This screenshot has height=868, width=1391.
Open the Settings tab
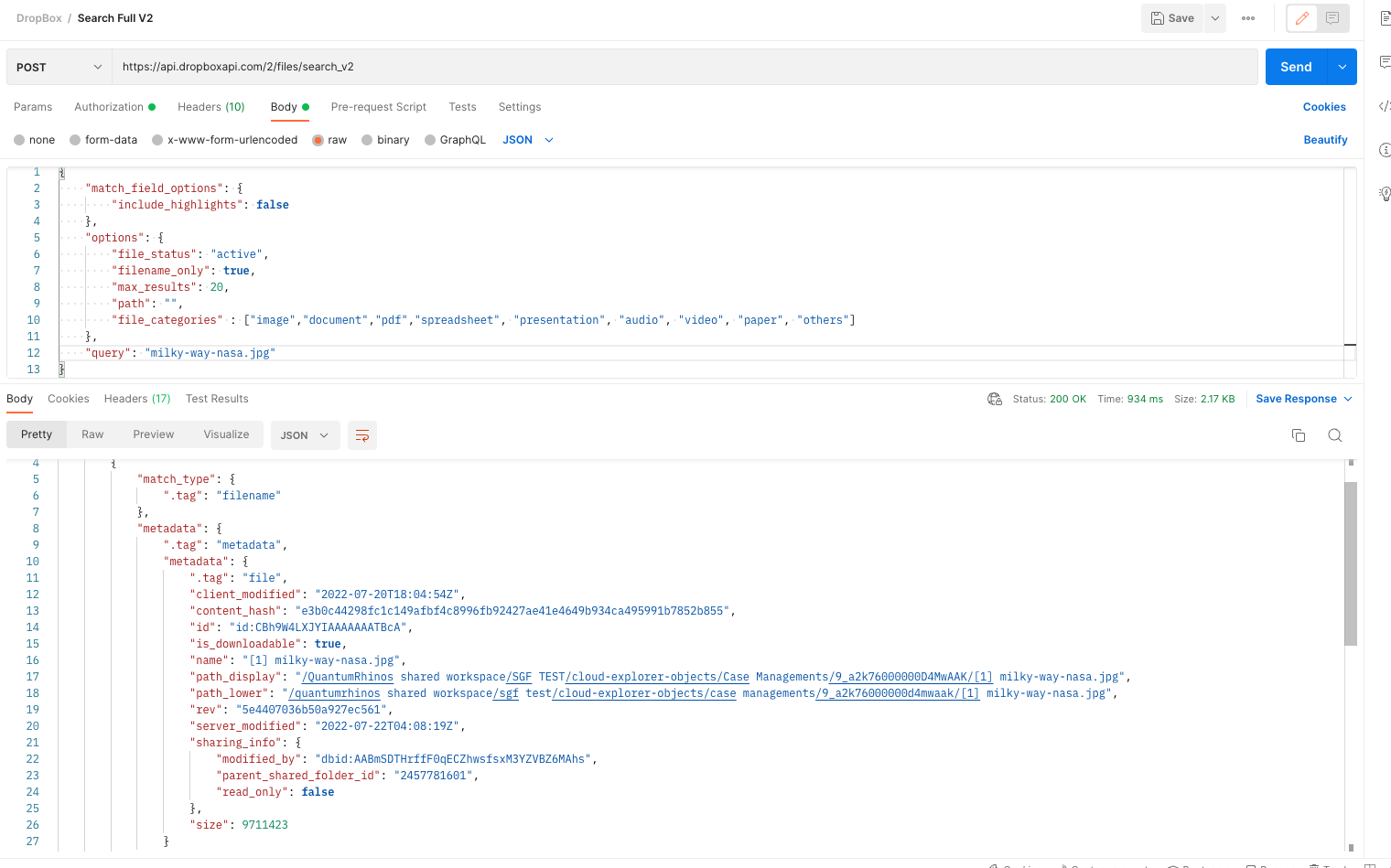pyautogui.click(x=520, y=107)
